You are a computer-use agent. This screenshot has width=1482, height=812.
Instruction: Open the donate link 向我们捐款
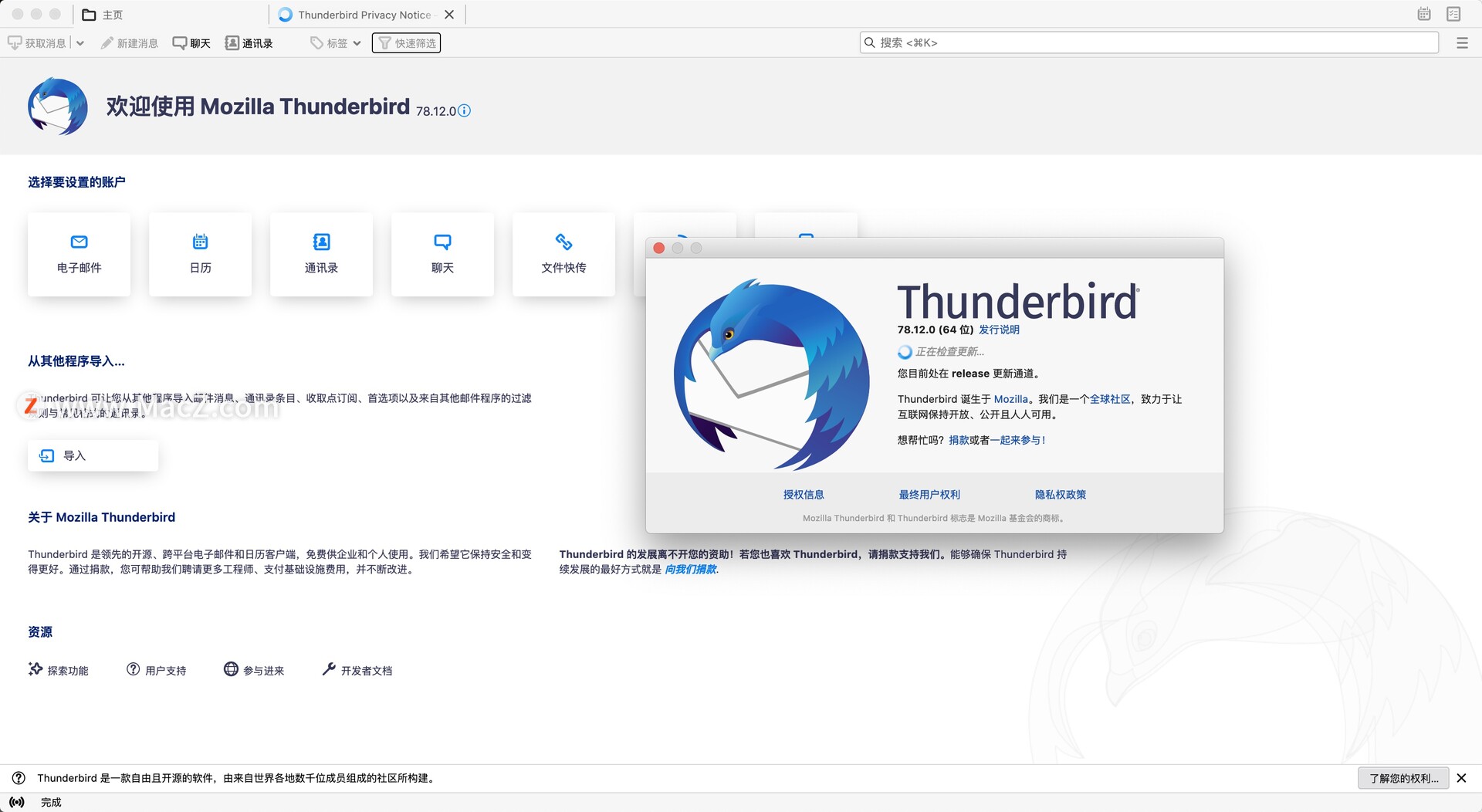(691, 569)
